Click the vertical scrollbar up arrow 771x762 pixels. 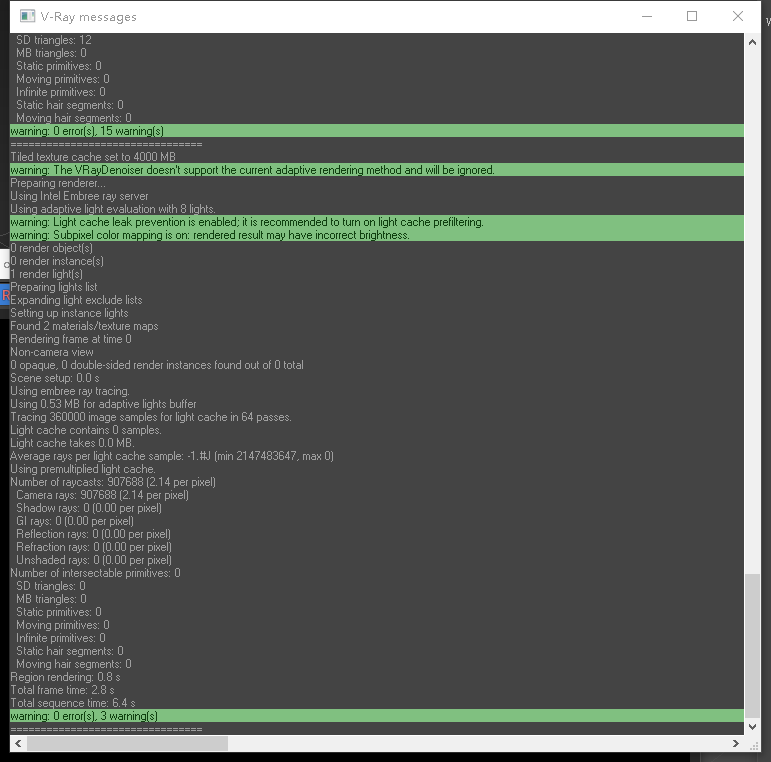tap(752, 42)
